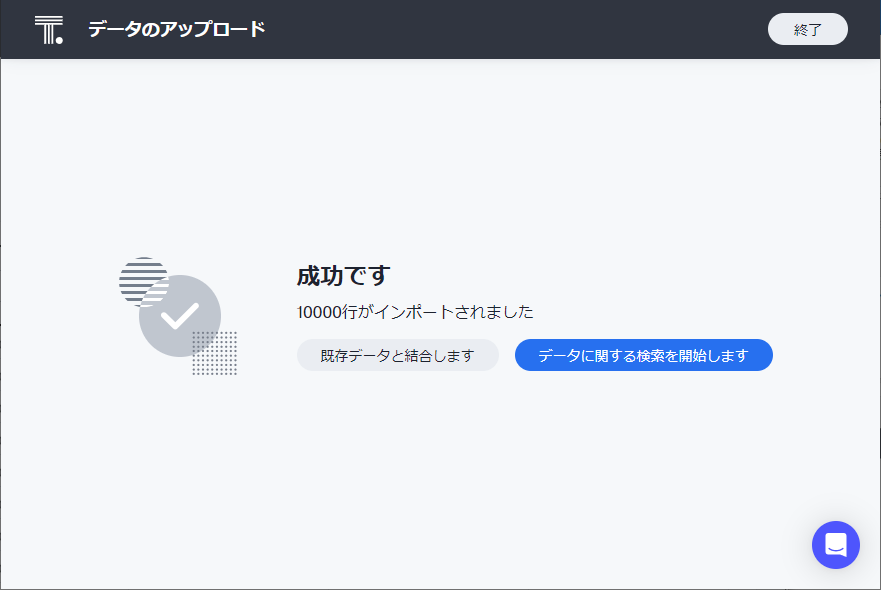Click the 10000 row count number
The height and width of the screenshot is (590, 881).
[318, 312]
